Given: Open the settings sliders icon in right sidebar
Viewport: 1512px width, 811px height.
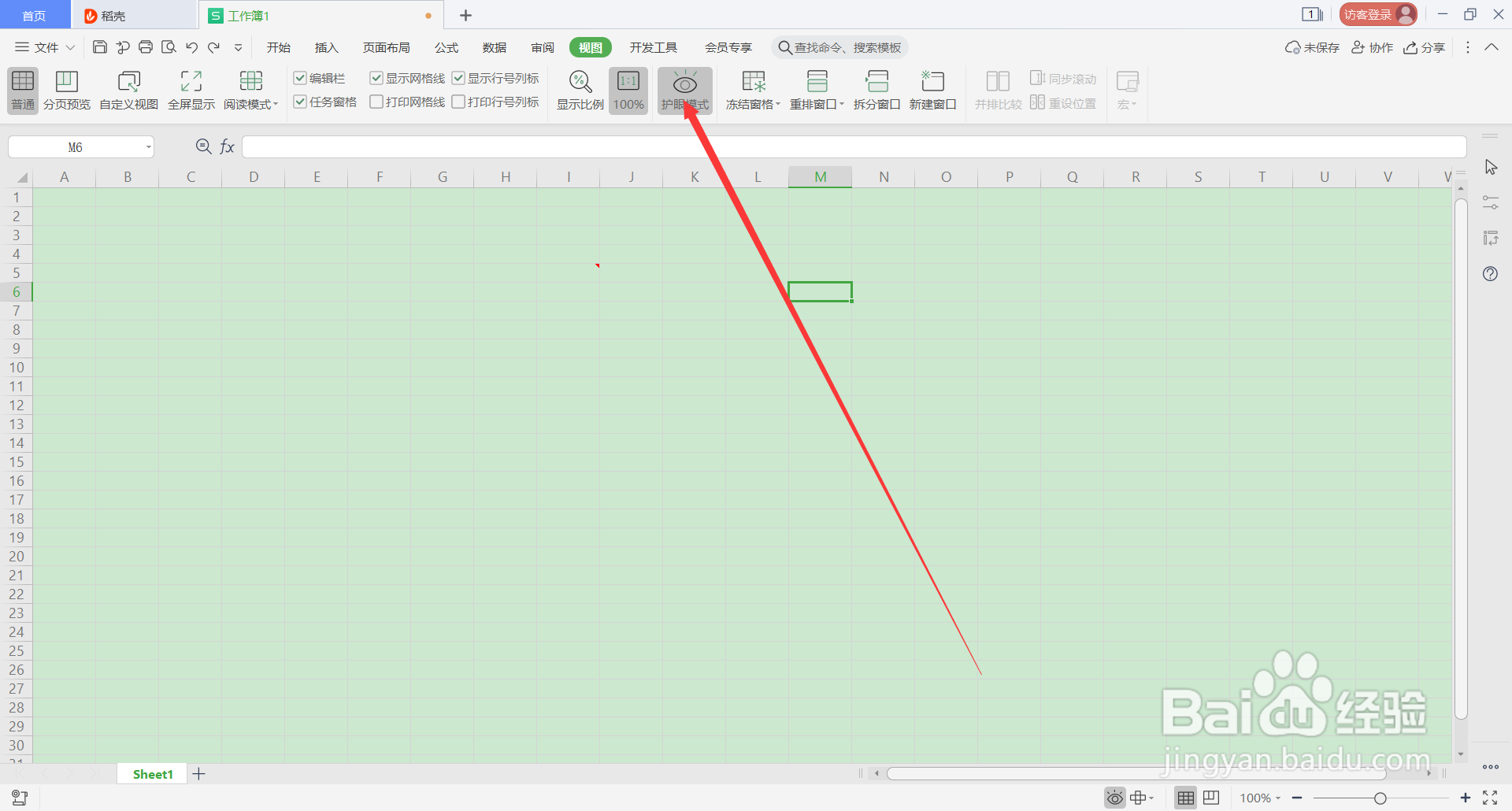Looking at the screenshot, I should [1491, 203].
